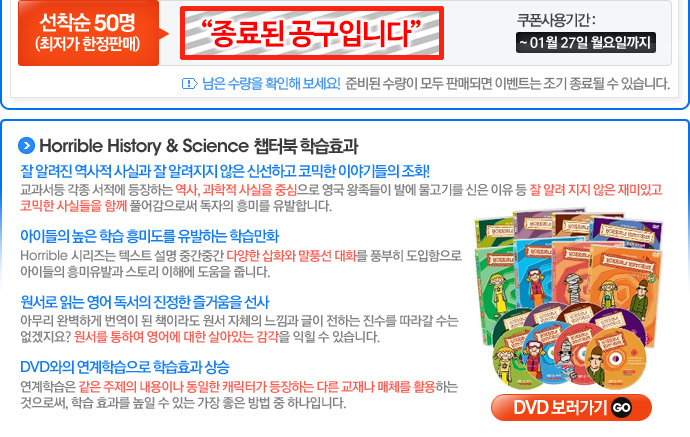The width and height of the screenshot is (690, 437).
Task: Click the Horrible History & Science 챕터북 학습효과 heading
Action: click(199, 146)
